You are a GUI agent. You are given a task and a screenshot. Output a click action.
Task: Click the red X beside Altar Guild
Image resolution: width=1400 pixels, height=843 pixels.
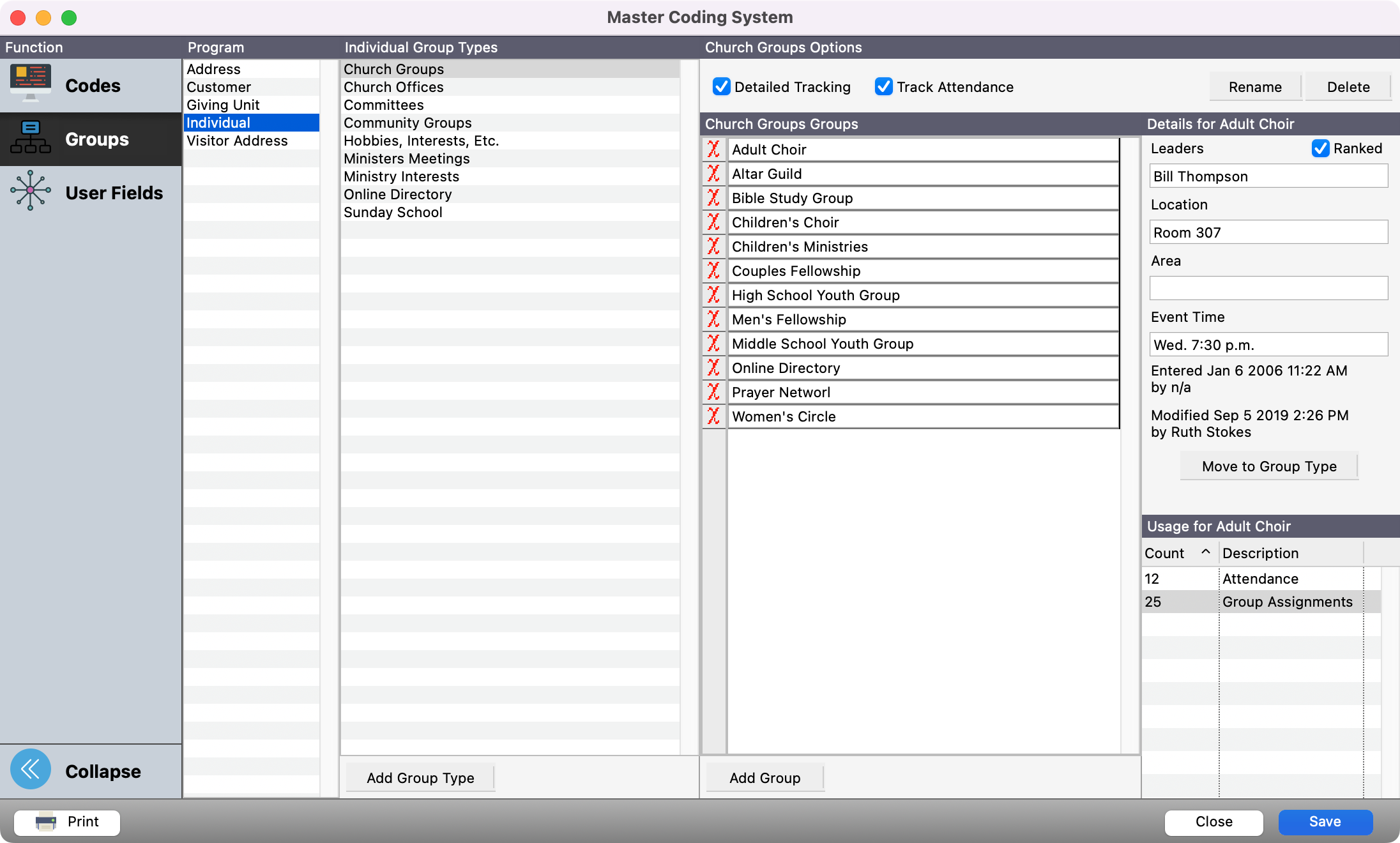[713, 174]
